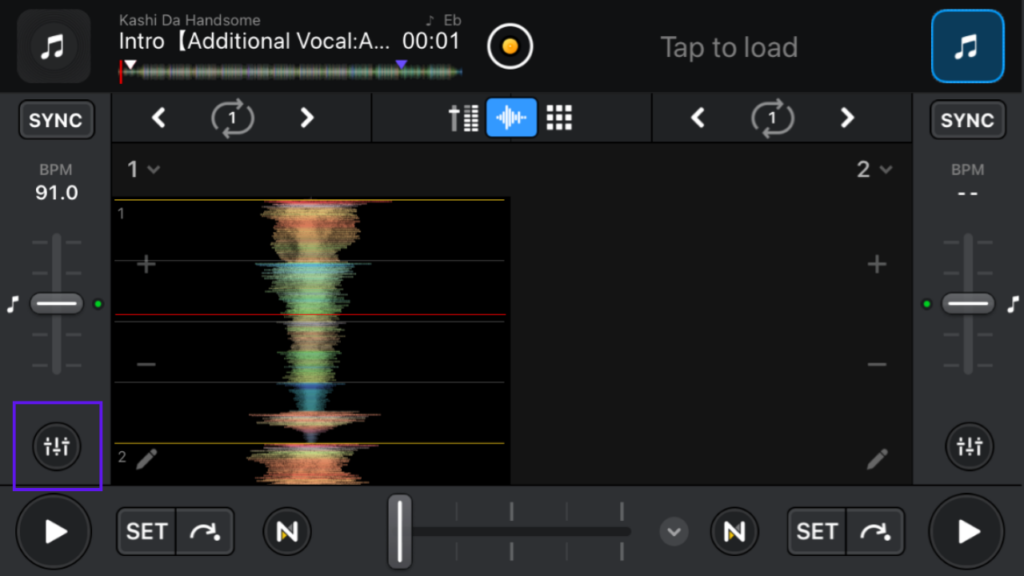
Task: Play the left deck track
Action: point(55,531)
